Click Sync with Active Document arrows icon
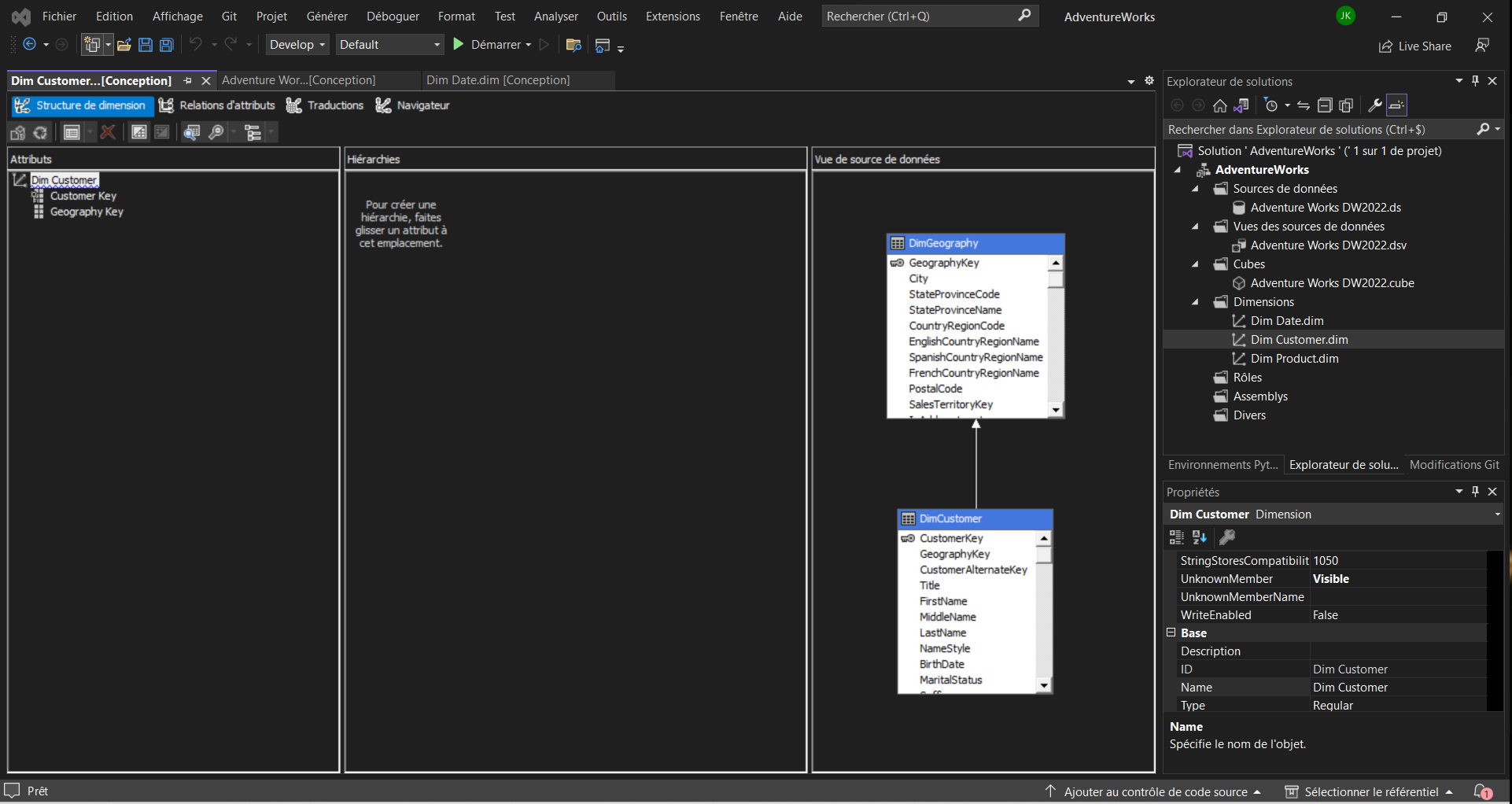The image size is (1512, 804). tap(1304, 105)
